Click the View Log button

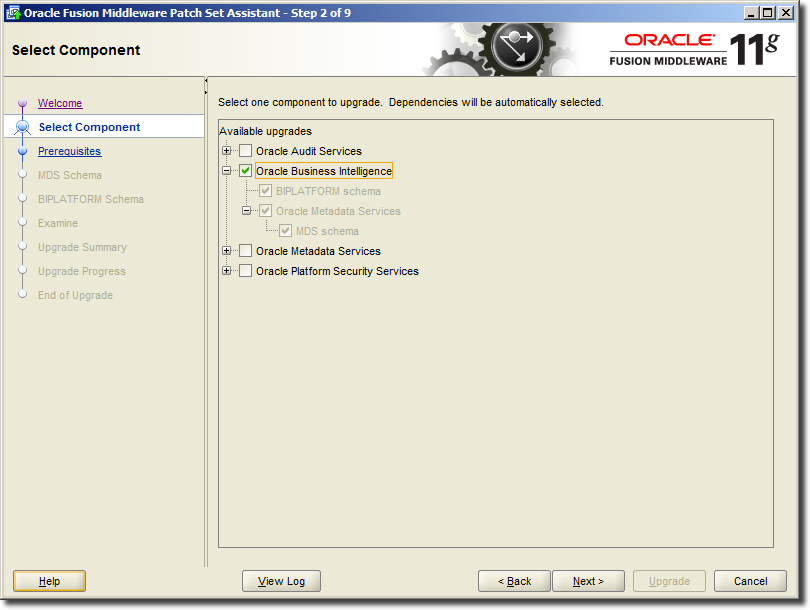click(x=282, y=581)
